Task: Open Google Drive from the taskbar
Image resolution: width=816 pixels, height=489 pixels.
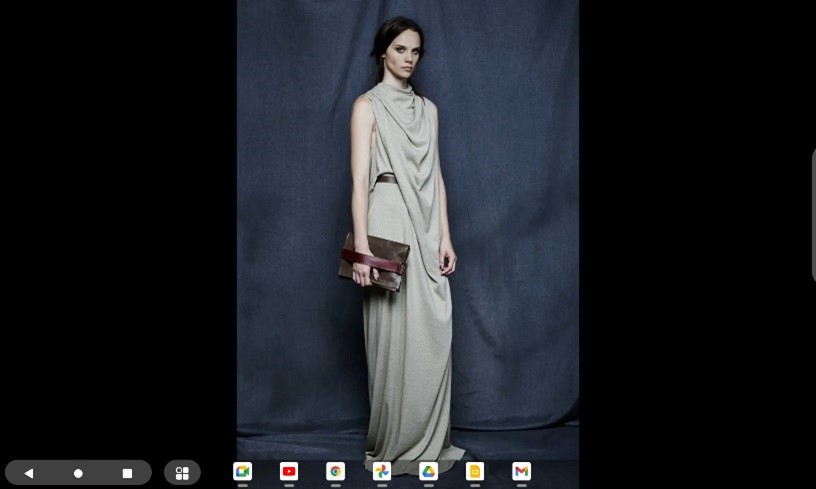Action: [x=428, y=471]
